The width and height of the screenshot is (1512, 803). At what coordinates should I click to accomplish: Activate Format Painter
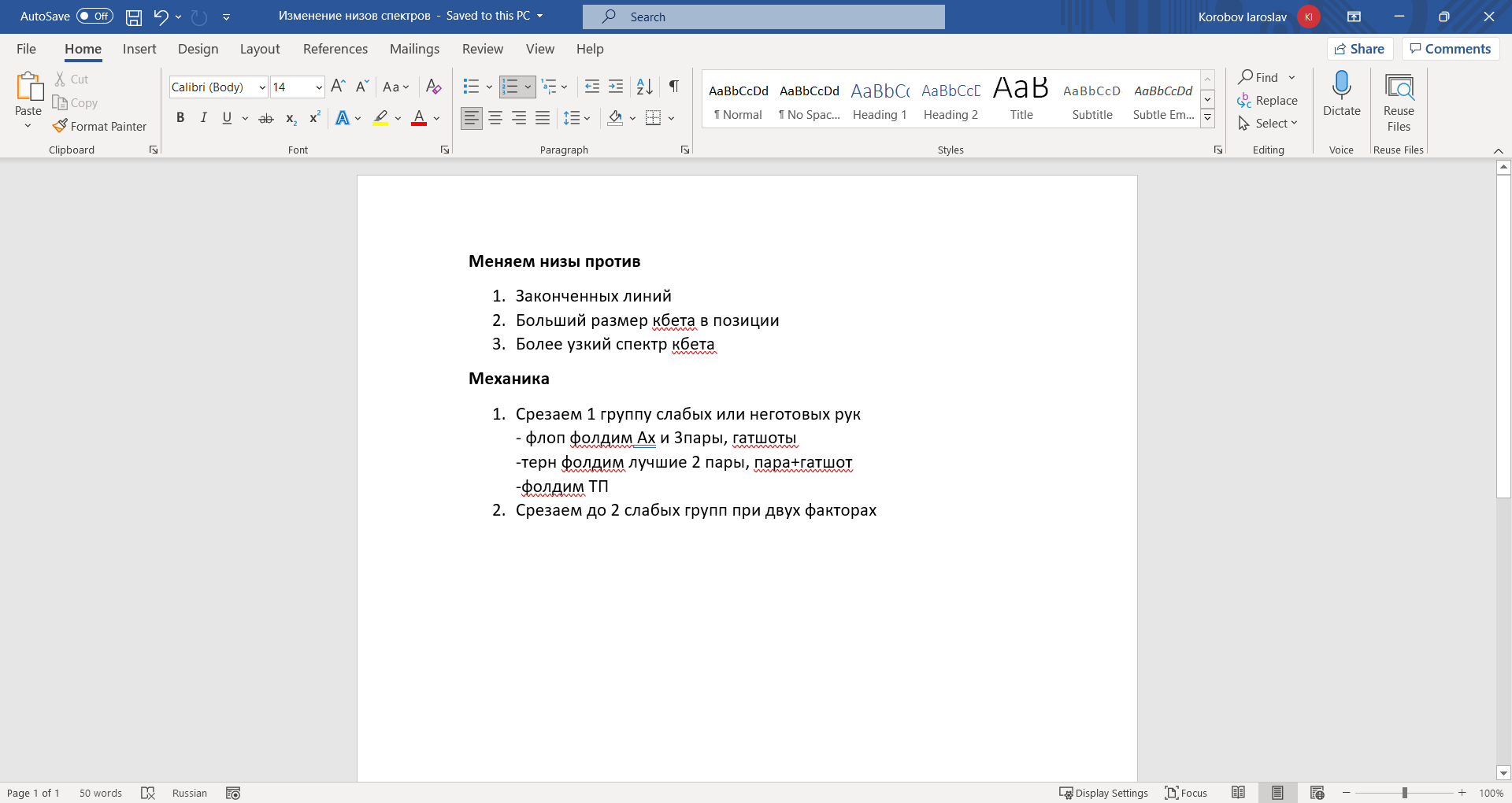coord(100,126)
